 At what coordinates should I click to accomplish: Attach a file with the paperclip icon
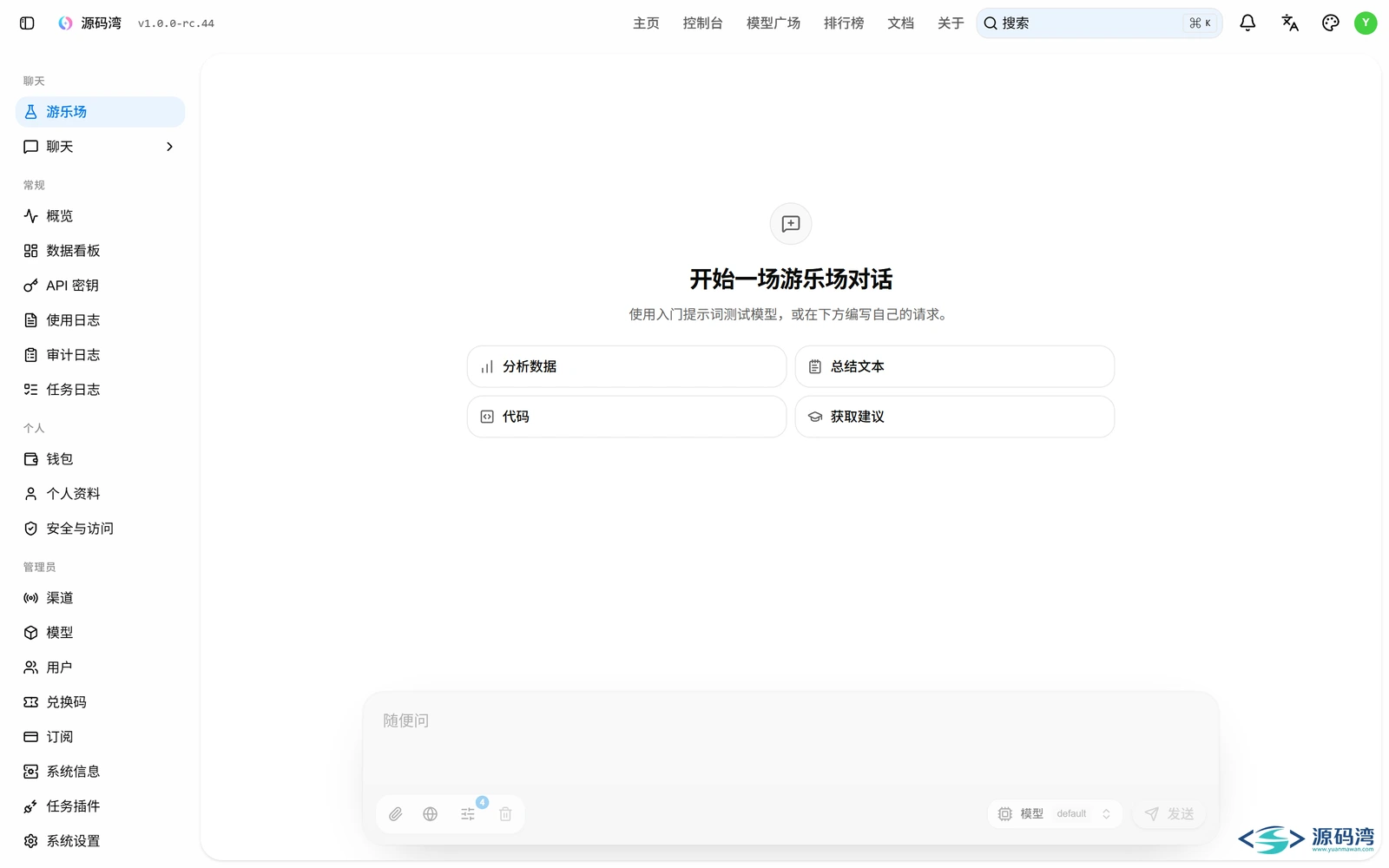tap(396, 814)
